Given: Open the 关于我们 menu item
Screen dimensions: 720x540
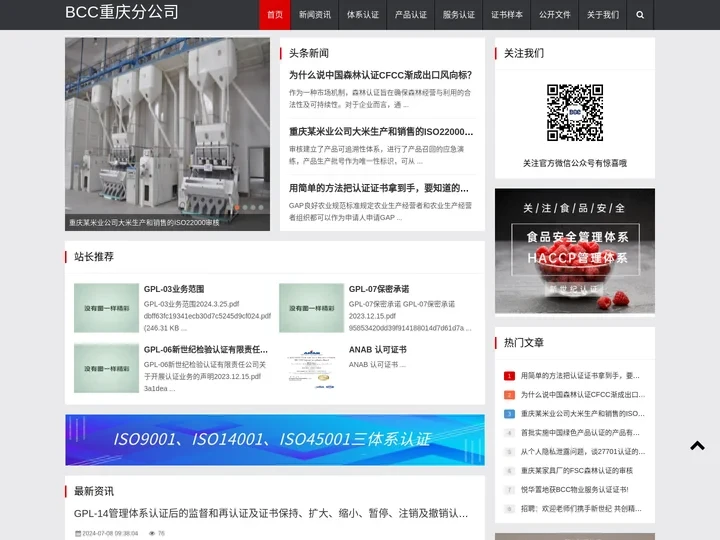Looking at the screenshot, I should pyautogui.click(x=603, y=15).
